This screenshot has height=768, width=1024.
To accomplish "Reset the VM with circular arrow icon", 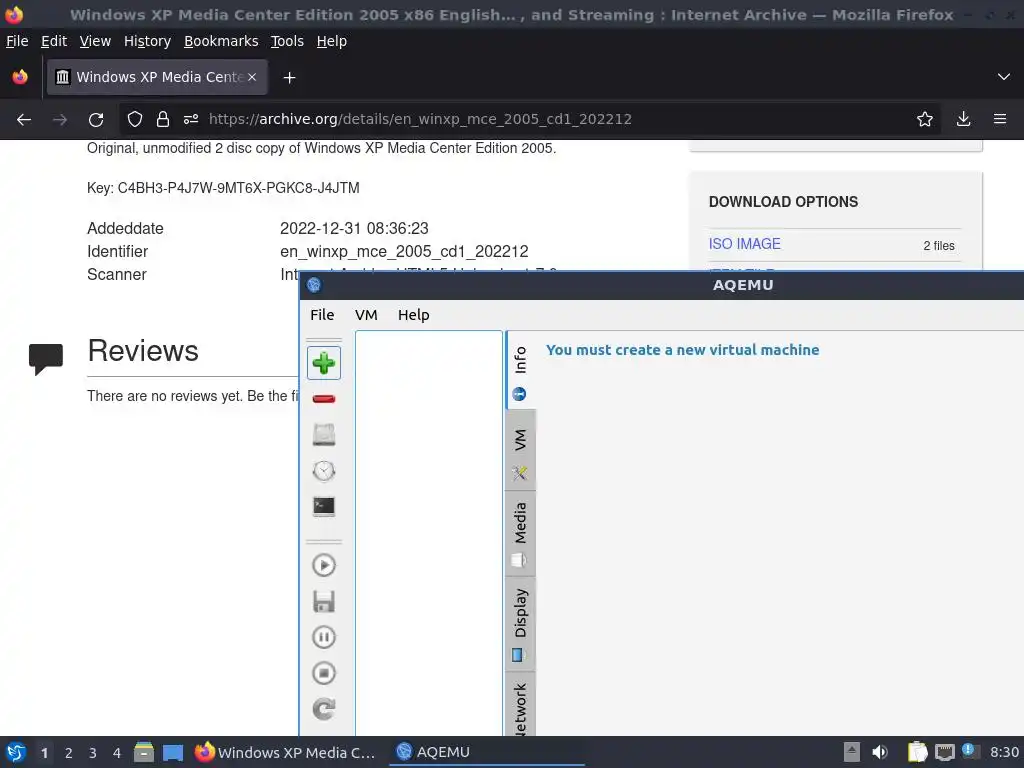I will (x=324, y=709).
